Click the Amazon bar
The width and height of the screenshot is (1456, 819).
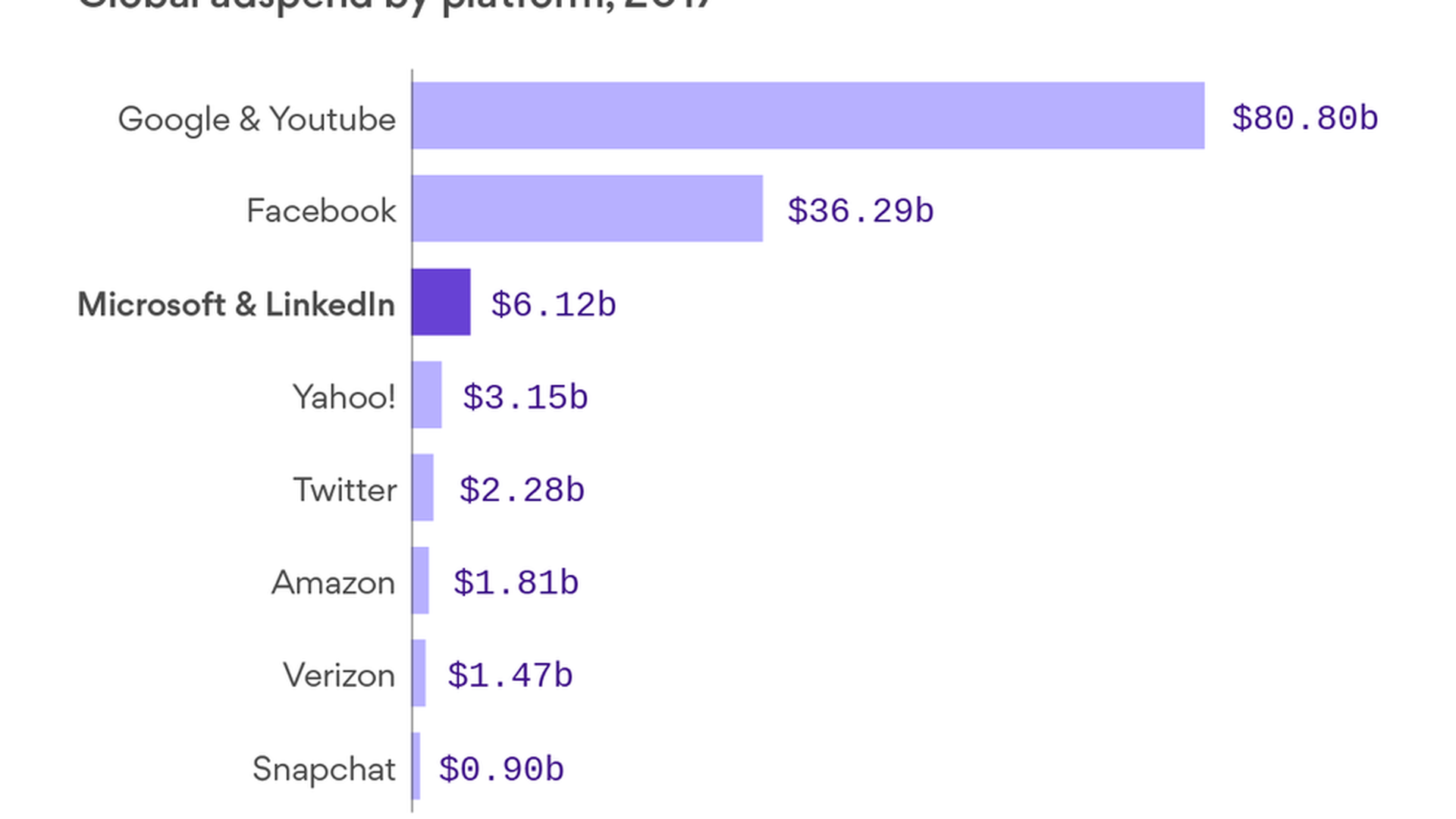[x=421, y=581]
